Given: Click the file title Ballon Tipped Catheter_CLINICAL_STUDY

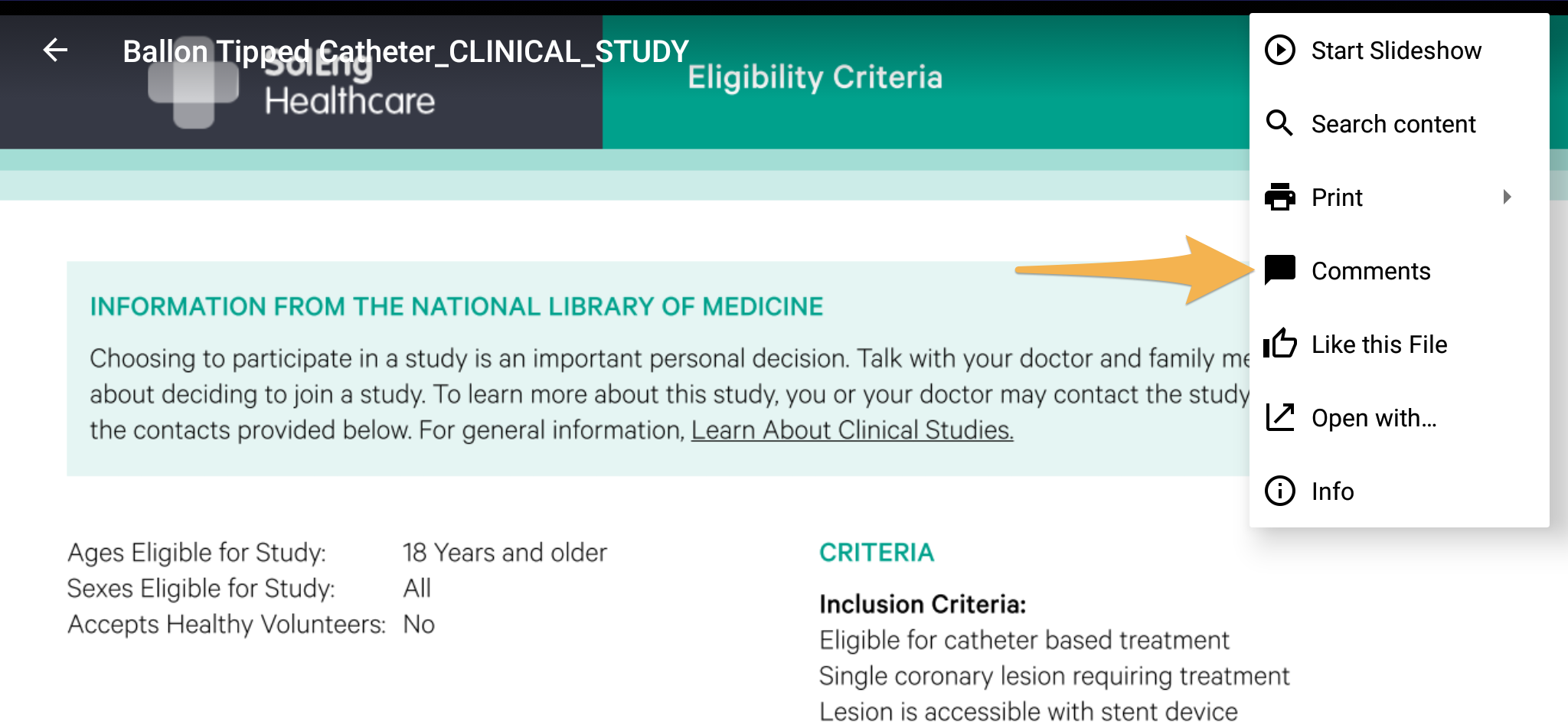Looking at the screenshot, I should [x=406, y=51].
